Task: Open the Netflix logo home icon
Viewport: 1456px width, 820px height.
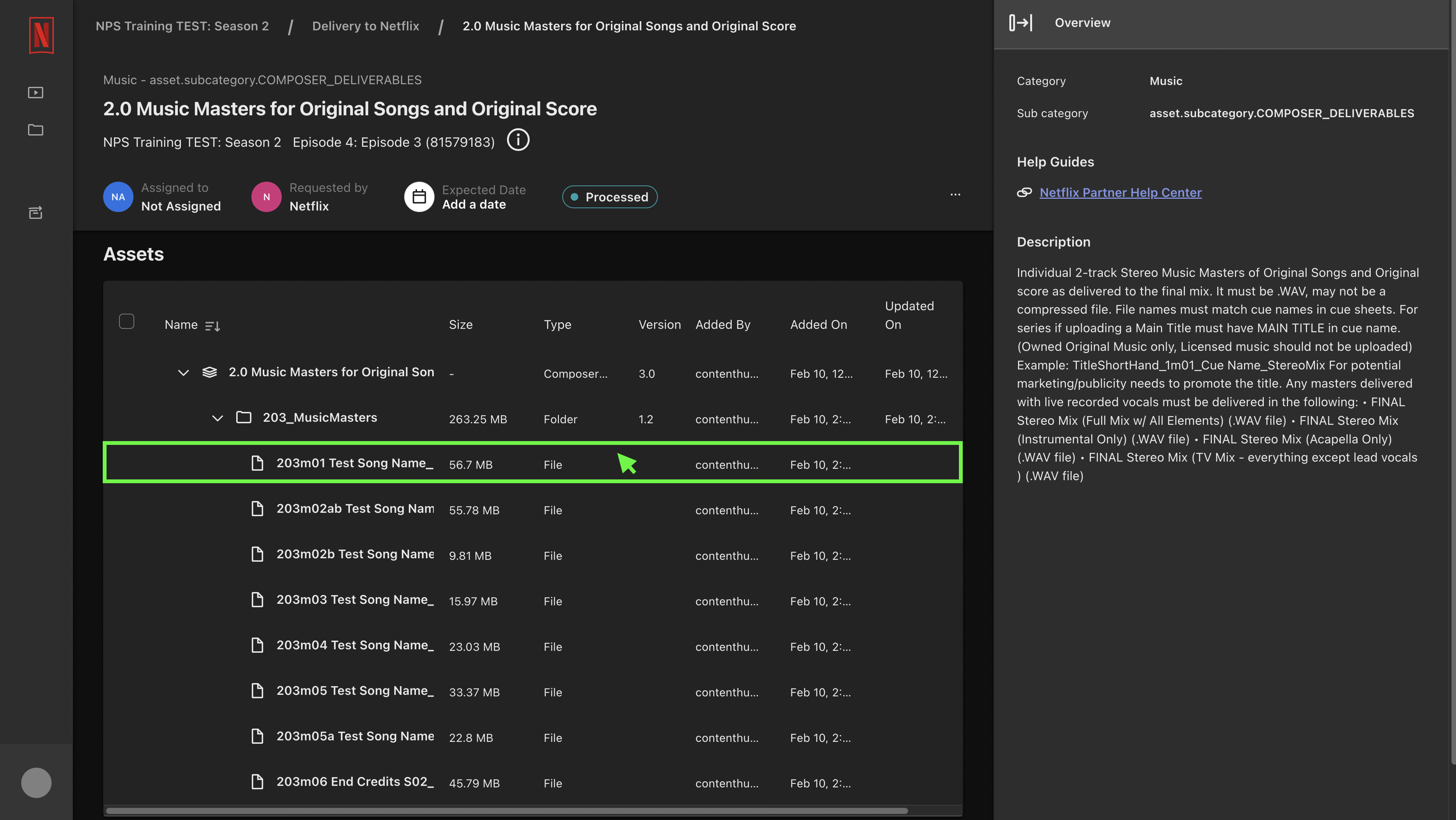Action: click(x=41, y=35)
